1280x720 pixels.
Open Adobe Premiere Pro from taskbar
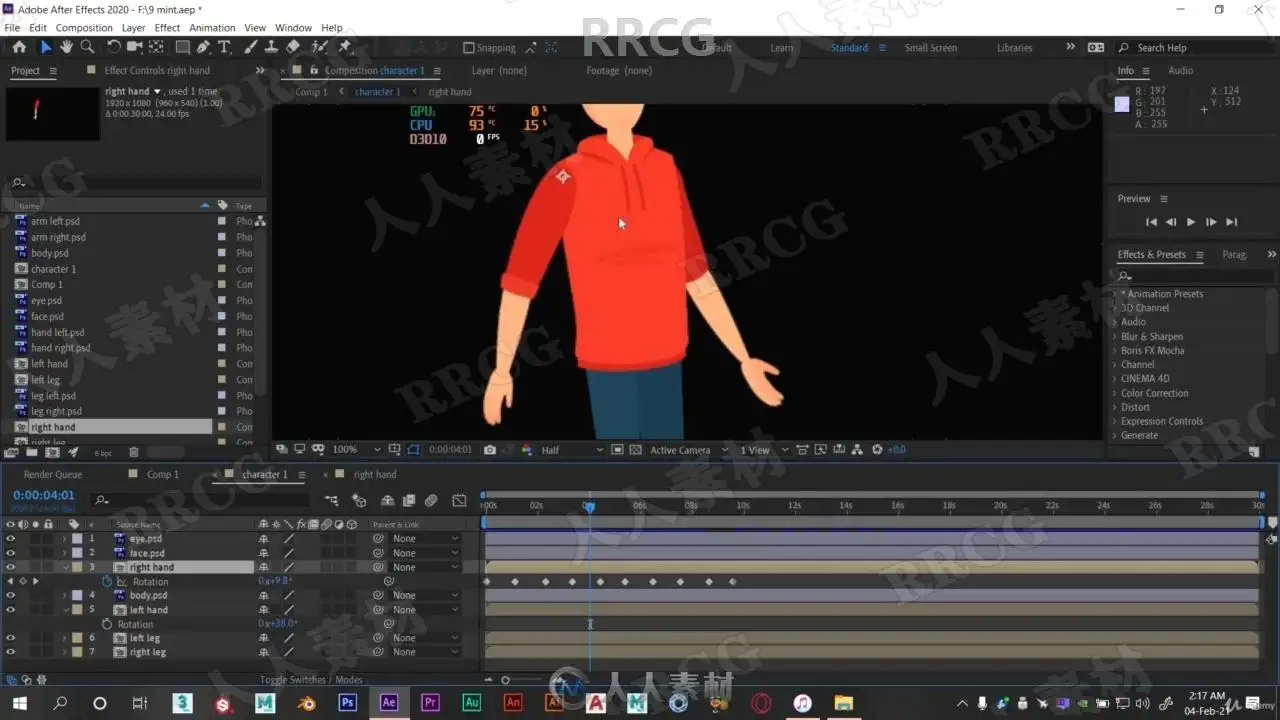pyautogui.click(x=430, y=703)
